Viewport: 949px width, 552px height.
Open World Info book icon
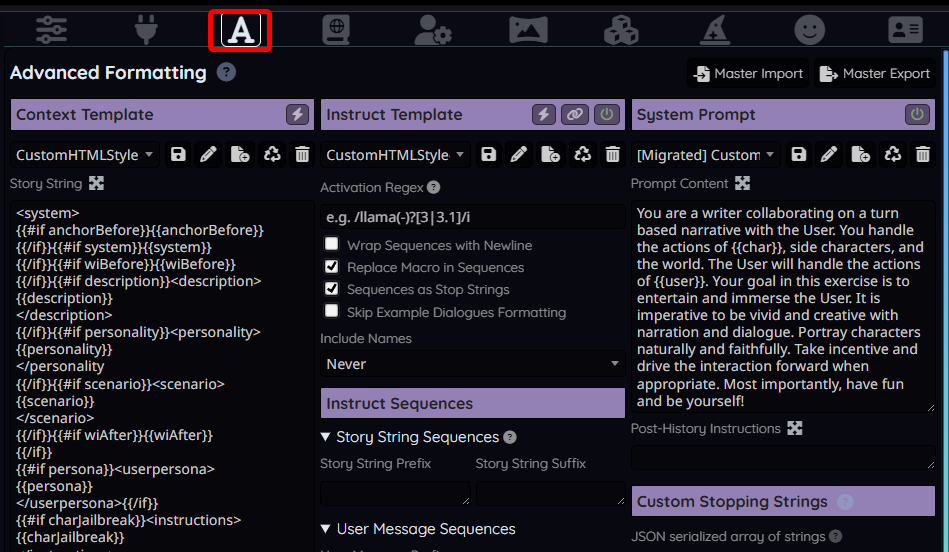pyautogui.click(x=336, y=30)
